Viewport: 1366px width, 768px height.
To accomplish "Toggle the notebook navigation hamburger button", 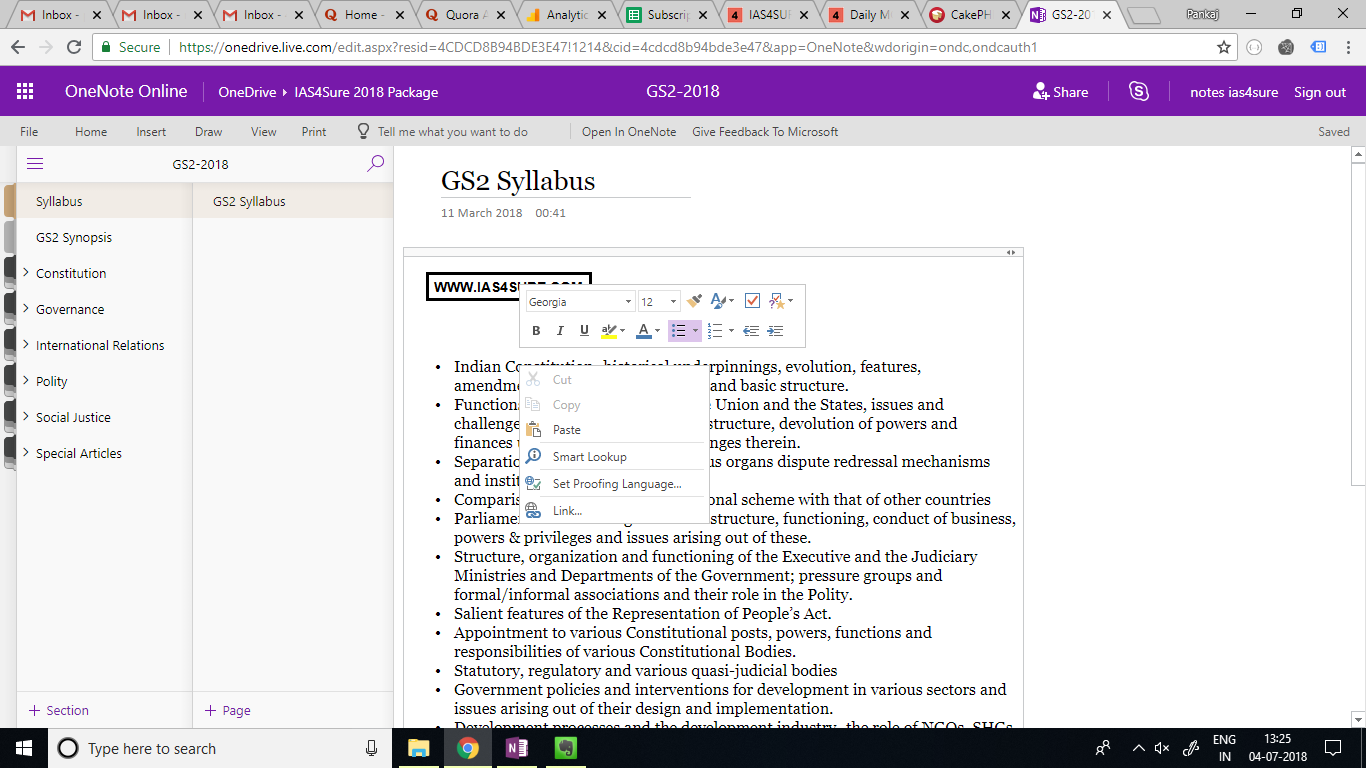I will point(35,164).
